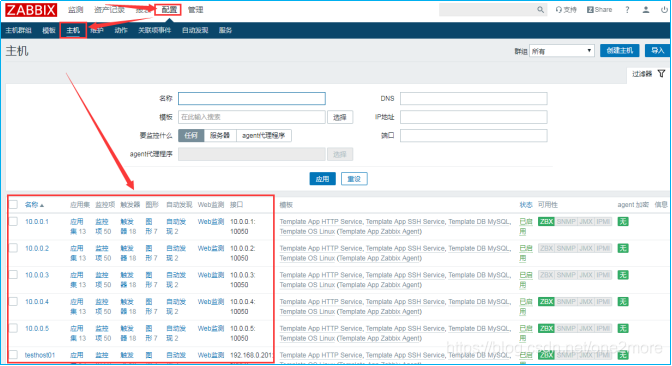Open host testhost01 link
This screenshot has width=672, height=366.
pos(39,355)
